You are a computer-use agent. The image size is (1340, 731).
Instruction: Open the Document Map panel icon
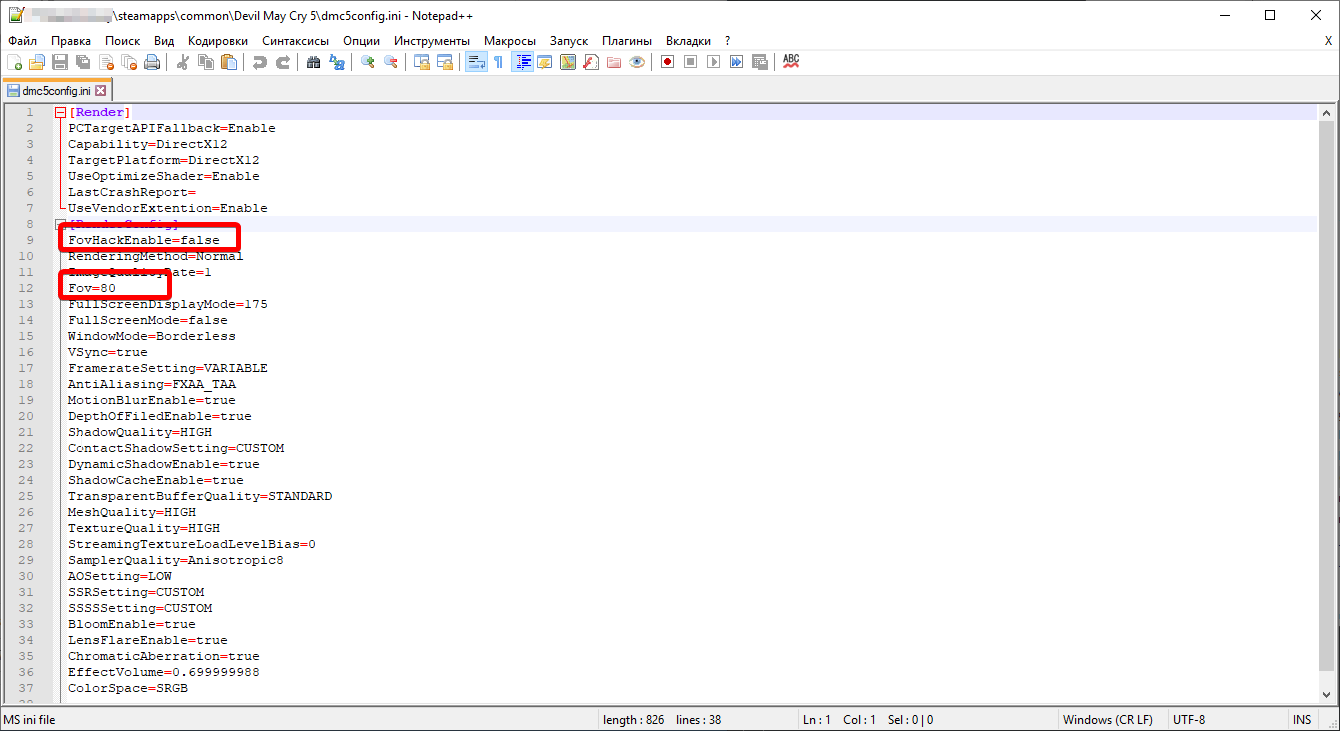pos(568,62)
